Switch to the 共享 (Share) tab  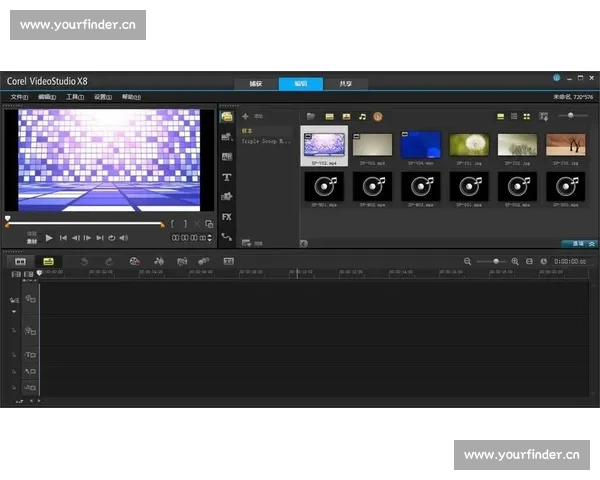[x=345, y=84]
